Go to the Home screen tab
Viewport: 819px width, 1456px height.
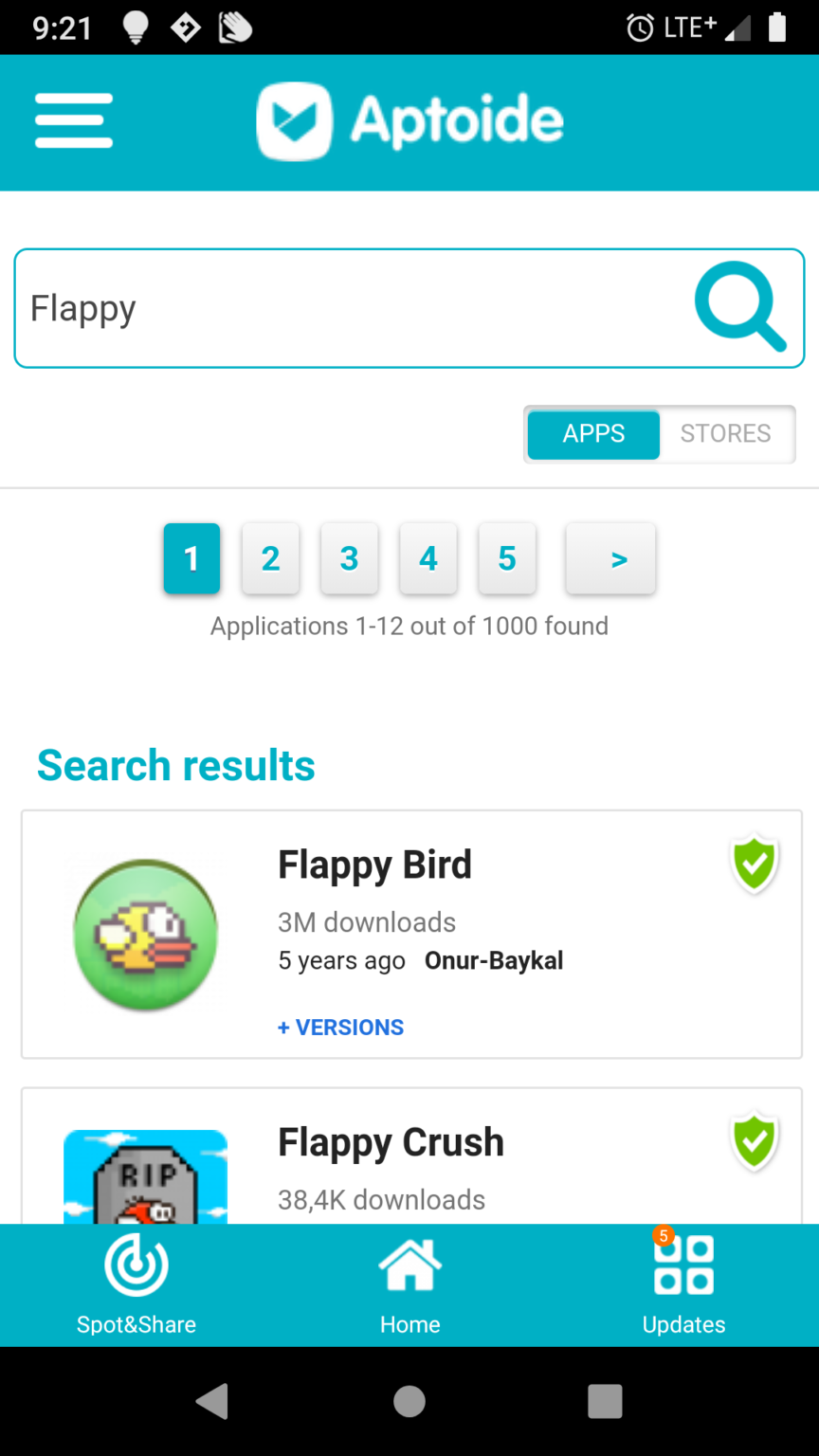[x=409, y=1283]
